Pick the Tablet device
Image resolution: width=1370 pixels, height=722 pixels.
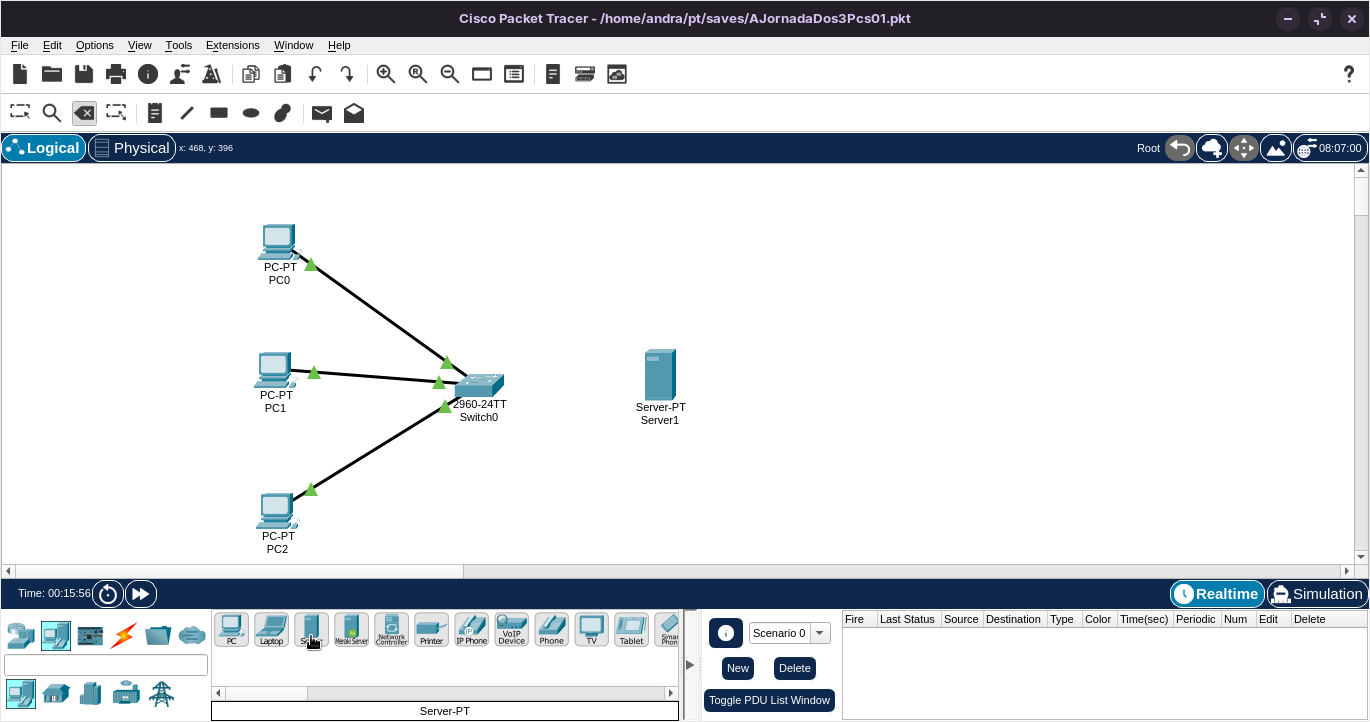631,630
